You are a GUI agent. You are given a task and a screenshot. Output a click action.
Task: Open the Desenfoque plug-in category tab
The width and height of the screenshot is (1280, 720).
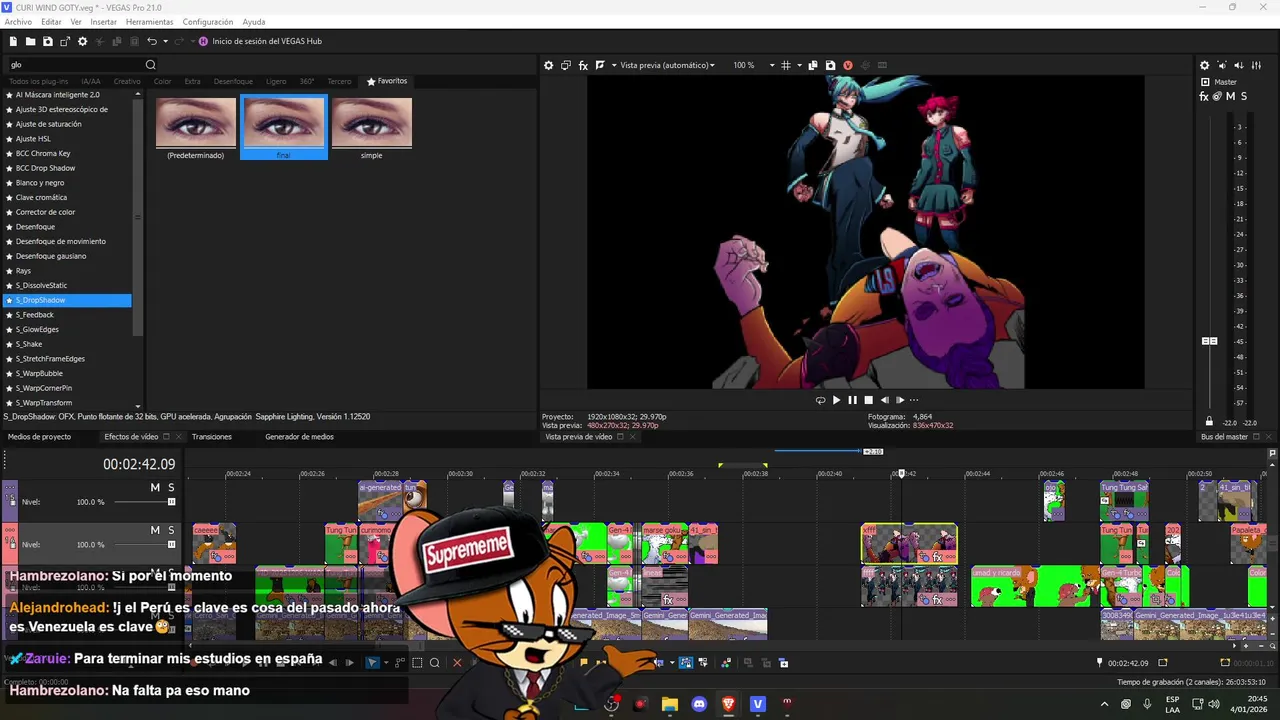coord(233,81)
